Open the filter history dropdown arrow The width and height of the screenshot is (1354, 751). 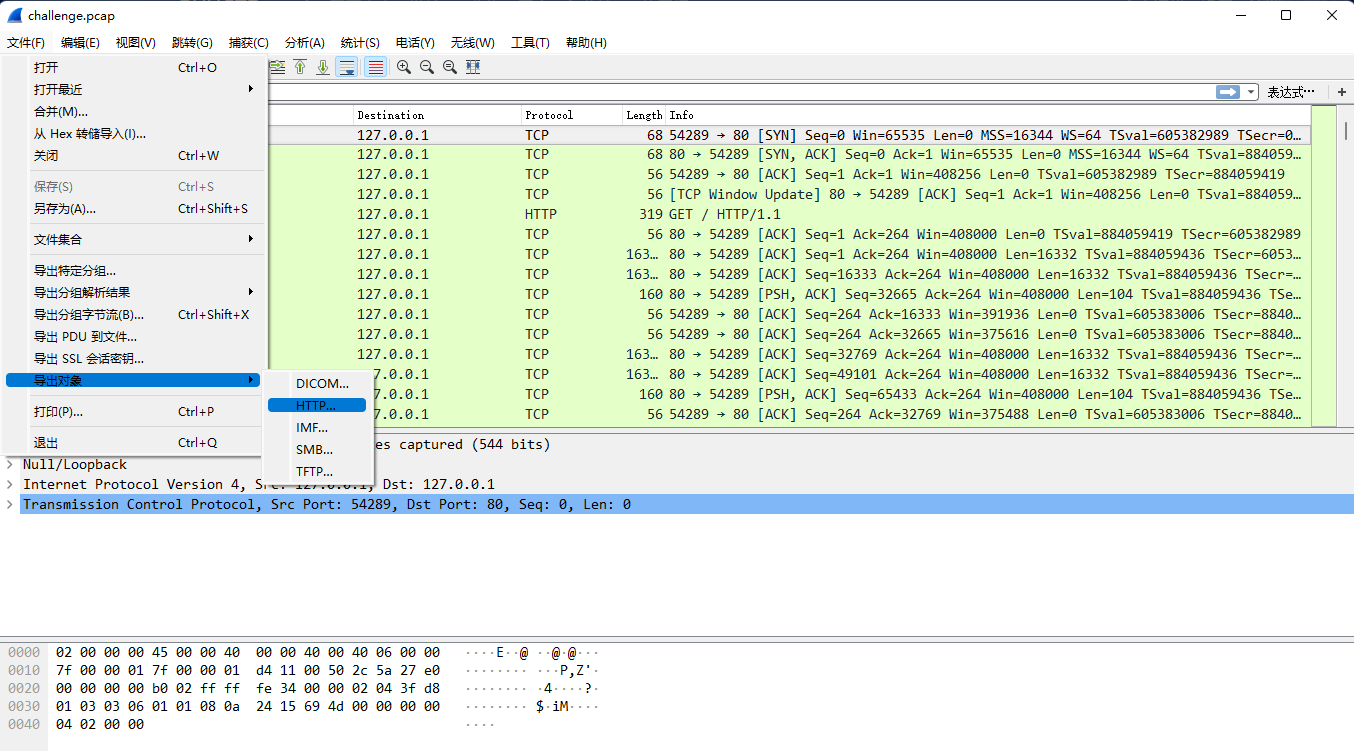point(1251,92)
